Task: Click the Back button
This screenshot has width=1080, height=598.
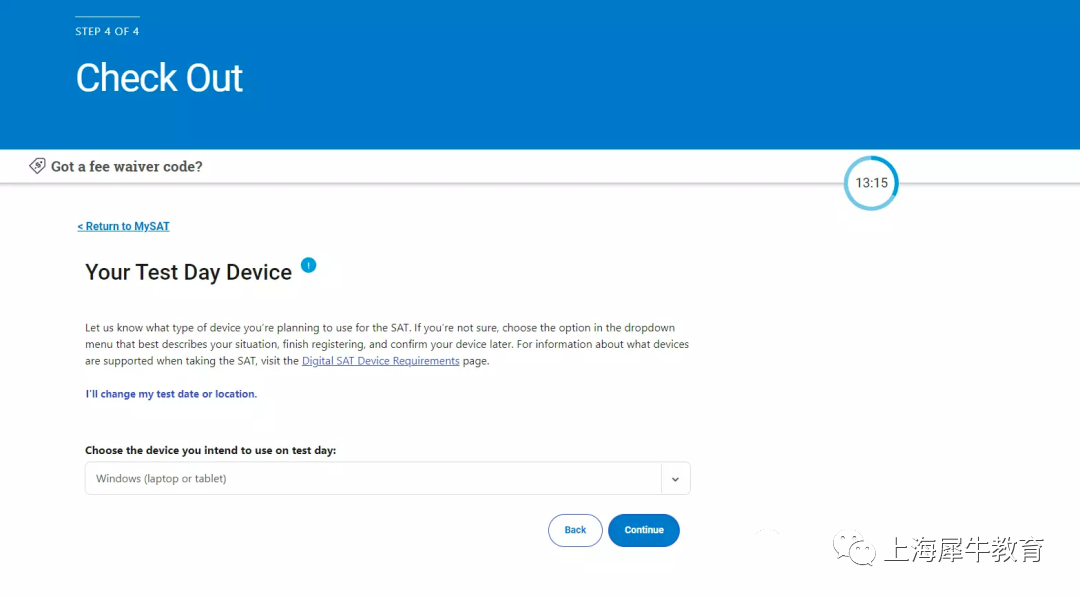Action: click(575, 530)
